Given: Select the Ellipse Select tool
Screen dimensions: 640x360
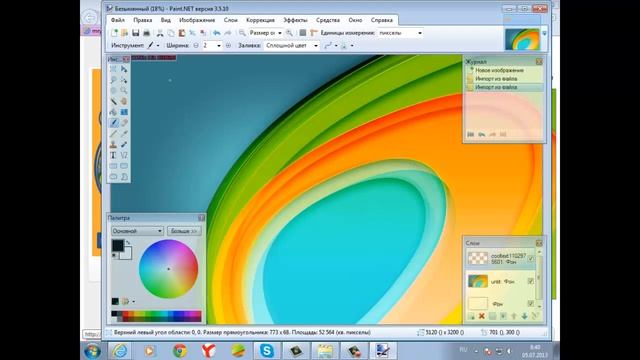Looking at the screenshot, I should pos(113,90).
